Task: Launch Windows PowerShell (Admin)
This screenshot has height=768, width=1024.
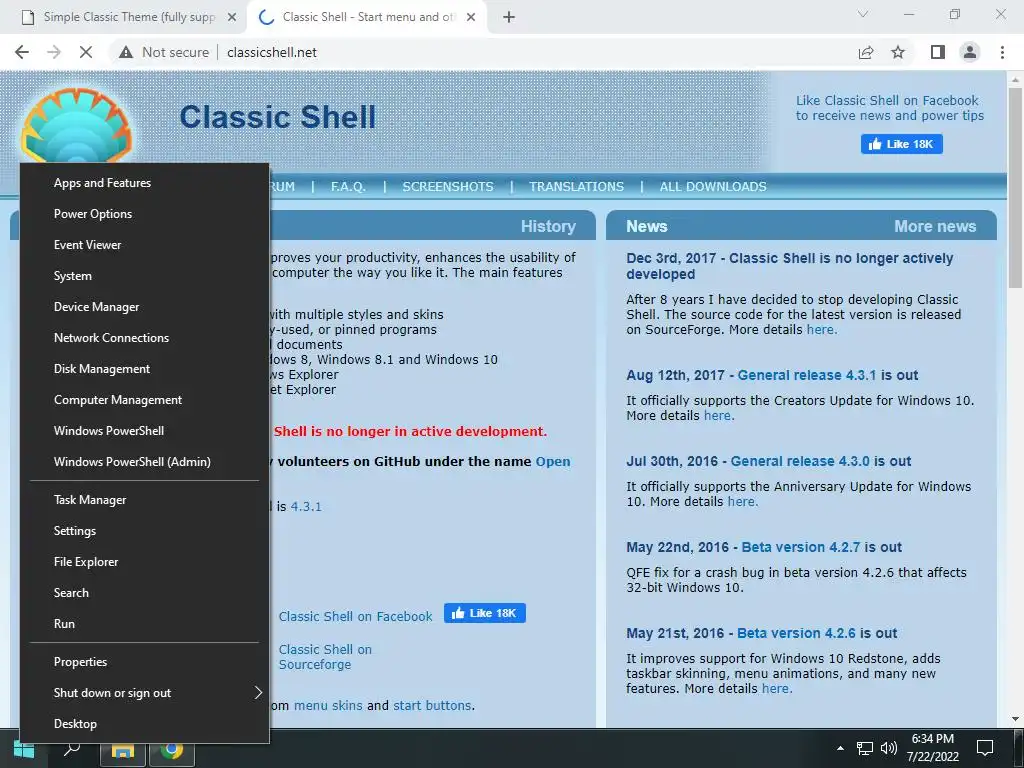Action: [x=144, y=462]
